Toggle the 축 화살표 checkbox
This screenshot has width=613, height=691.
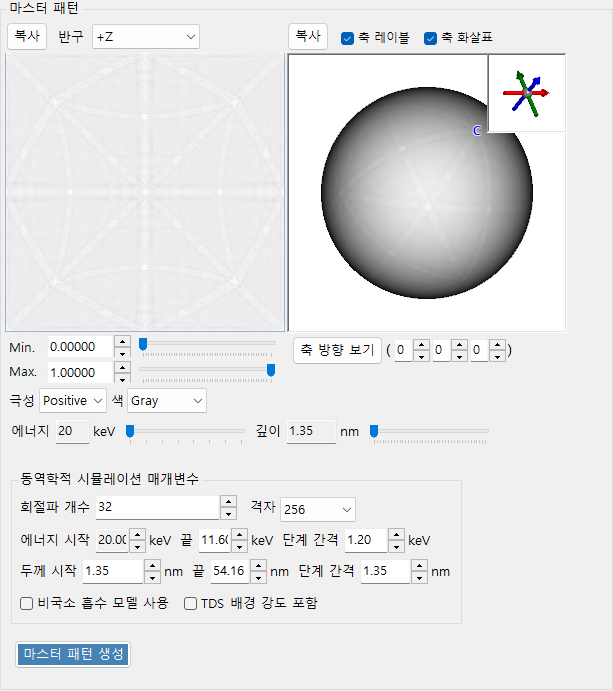tap(430, 38)
